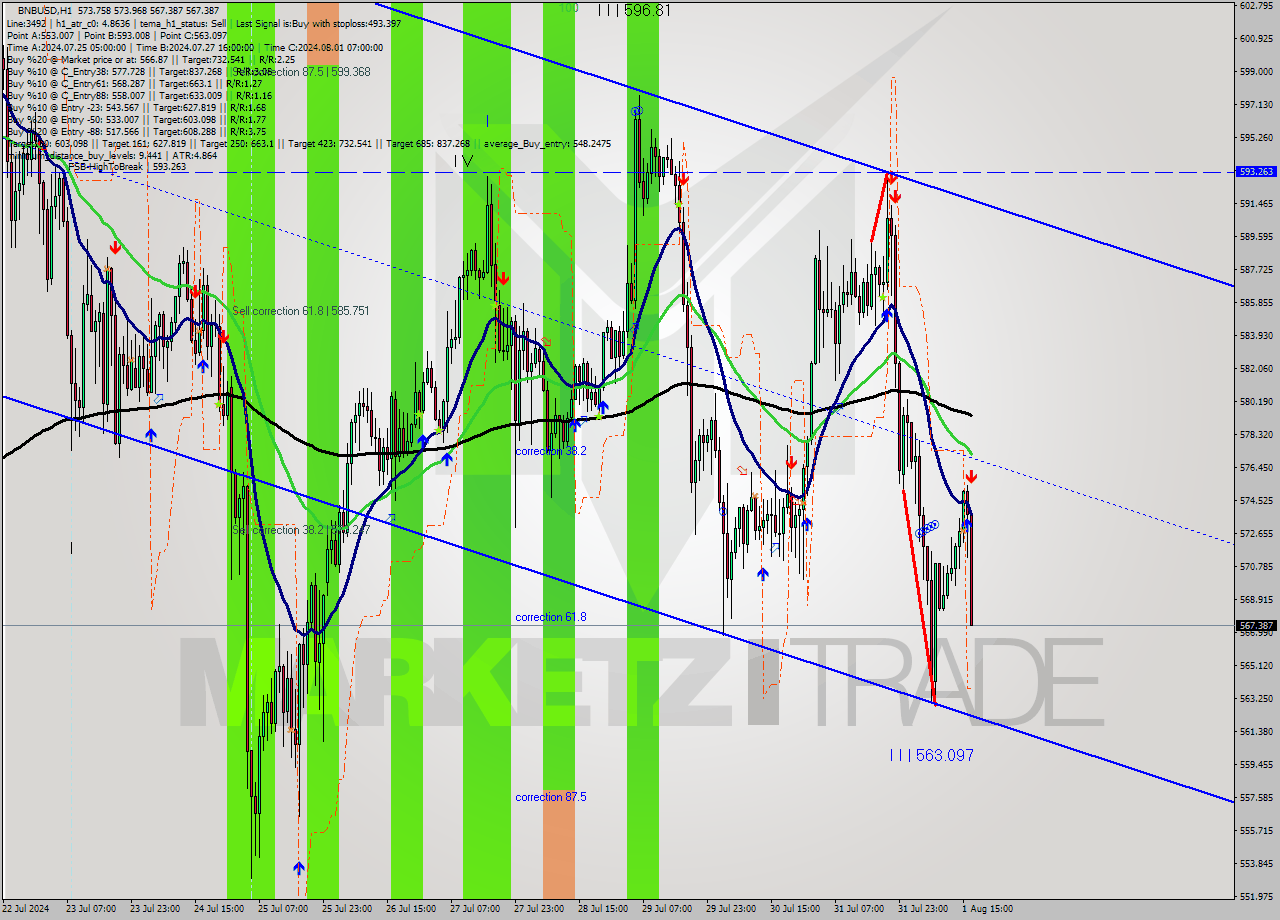Click the 570.785 price axis value
The image size is (1280, 920).
click(x=1256, y=566)
